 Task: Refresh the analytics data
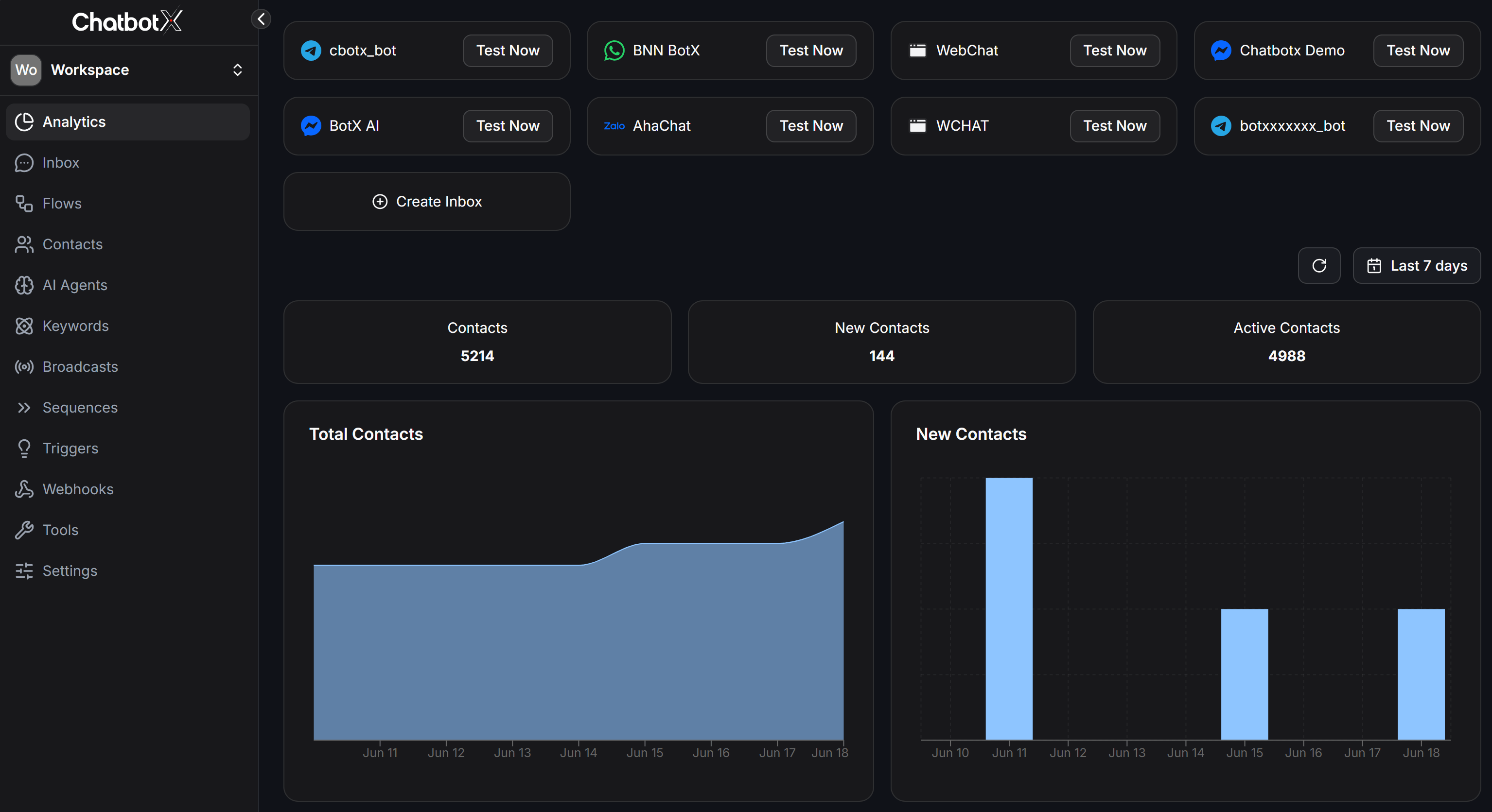tap(1319, 266)
